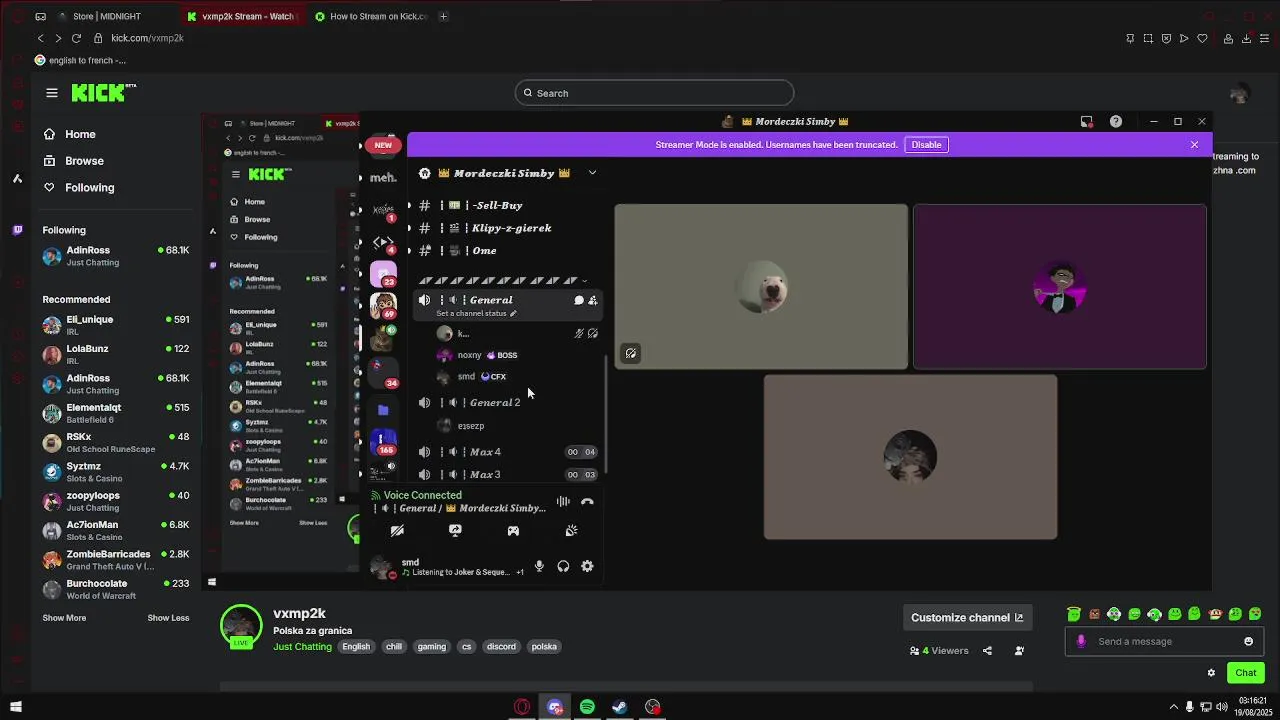
Task: Click the green Chat send button
Action: (1245, 673)
